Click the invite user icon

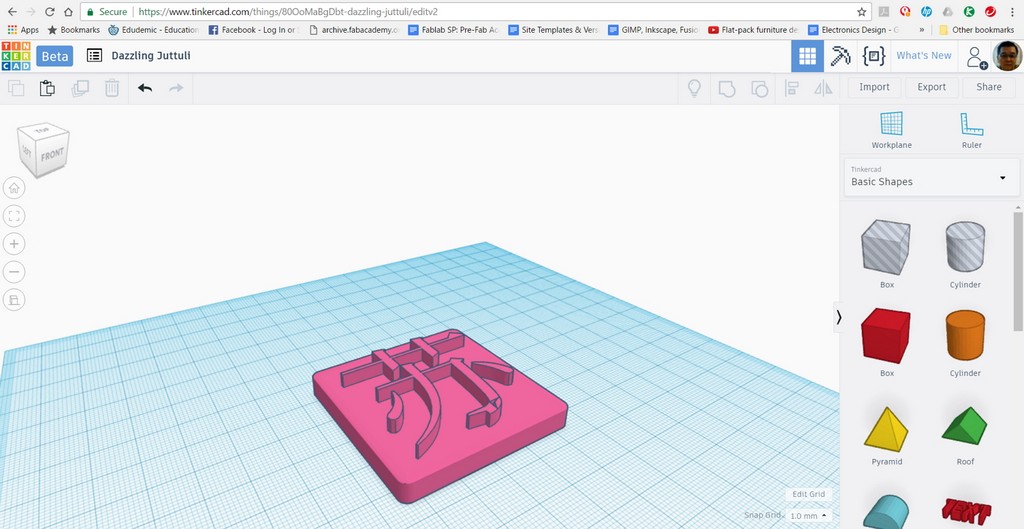click(x=977, y=57)
